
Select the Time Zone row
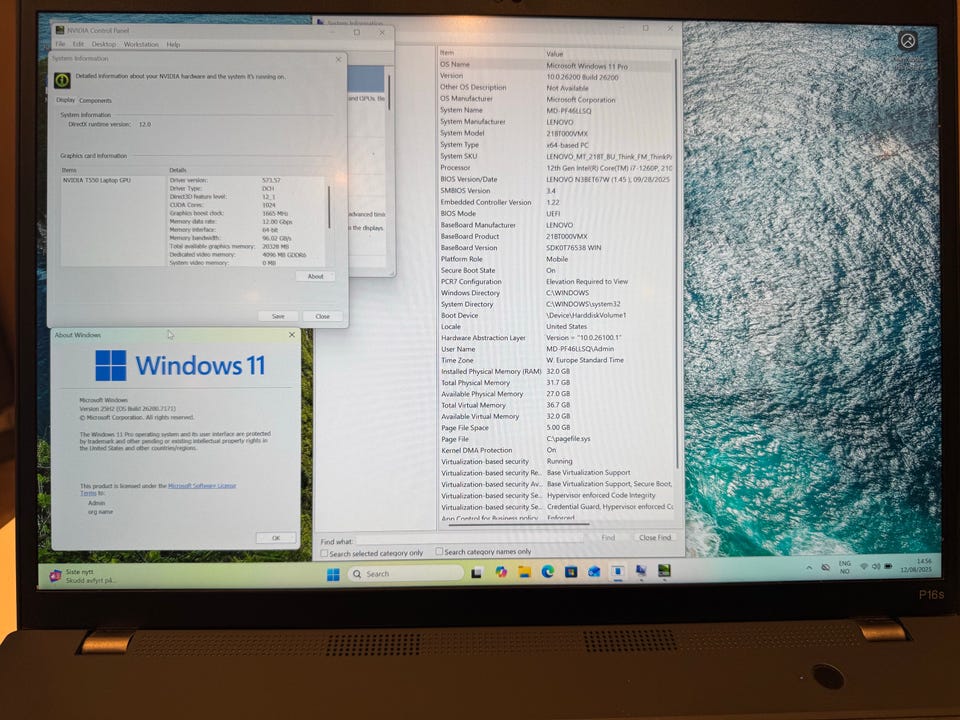(x=556, y=360)
